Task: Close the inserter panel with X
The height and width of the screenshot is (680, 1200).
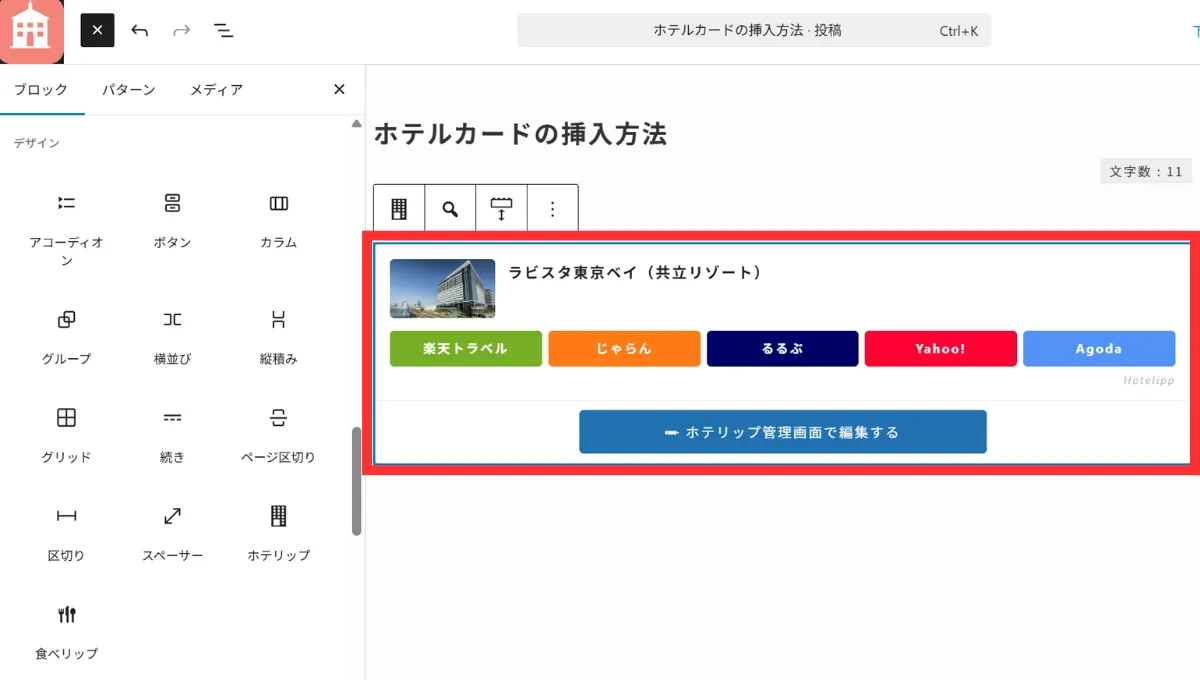Action: [339, 89]
